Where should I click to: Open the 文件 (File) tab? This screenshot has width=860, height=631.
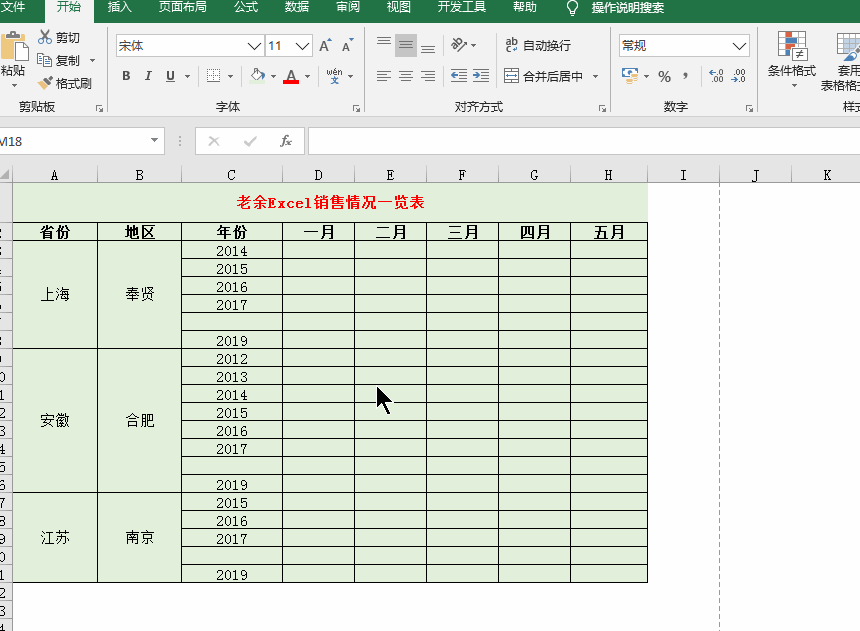[13, 7]
